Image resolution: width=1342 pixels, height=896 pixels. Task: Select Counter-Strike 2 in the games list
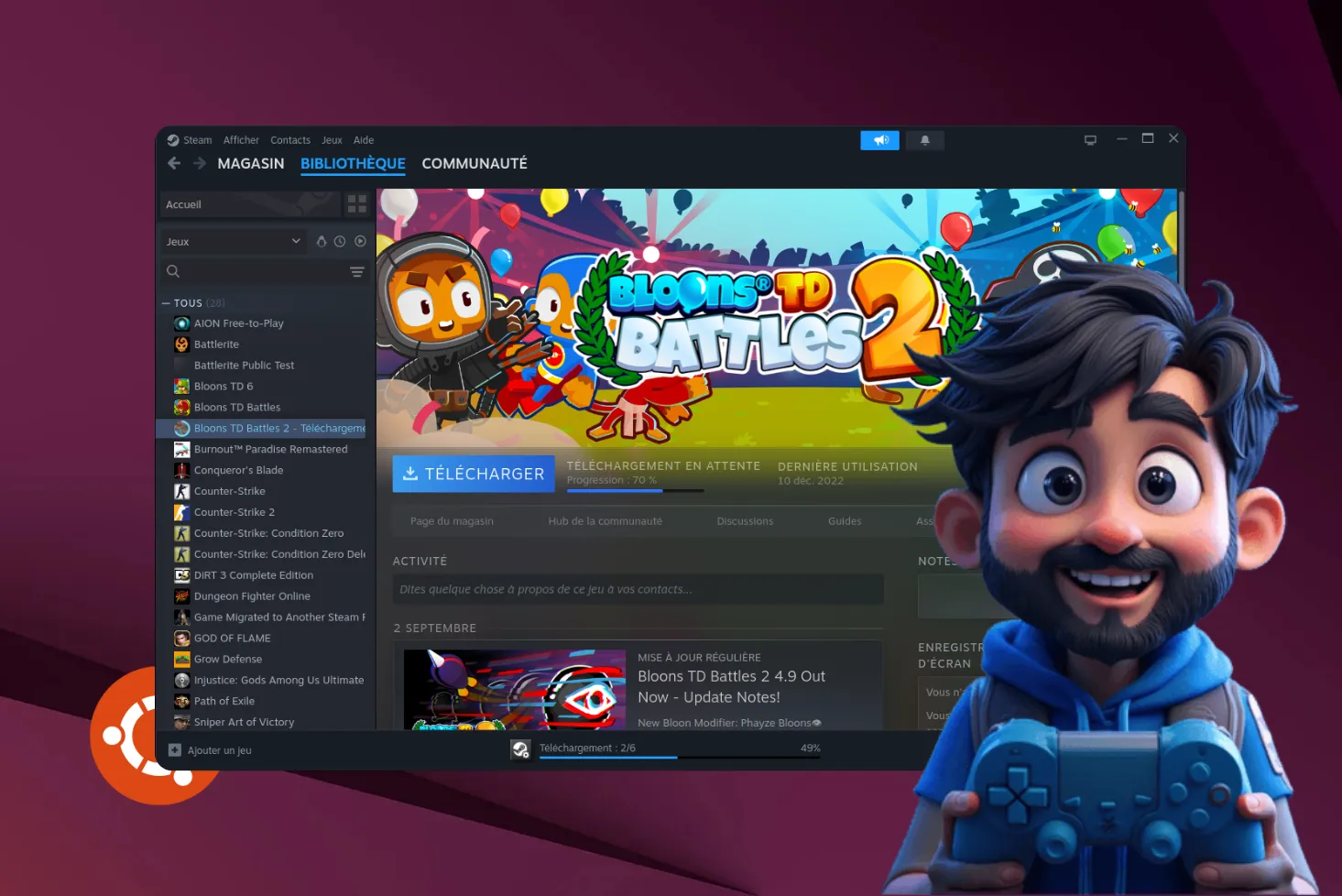pos(235,512)
